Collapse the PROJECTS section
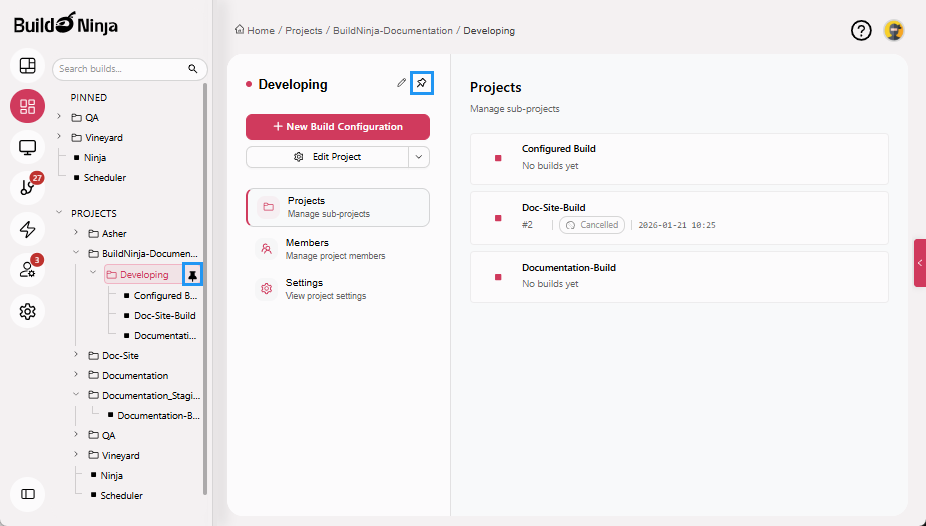Image resolution: width=926 pixels, height=526 pixels. tap(59, 213)
